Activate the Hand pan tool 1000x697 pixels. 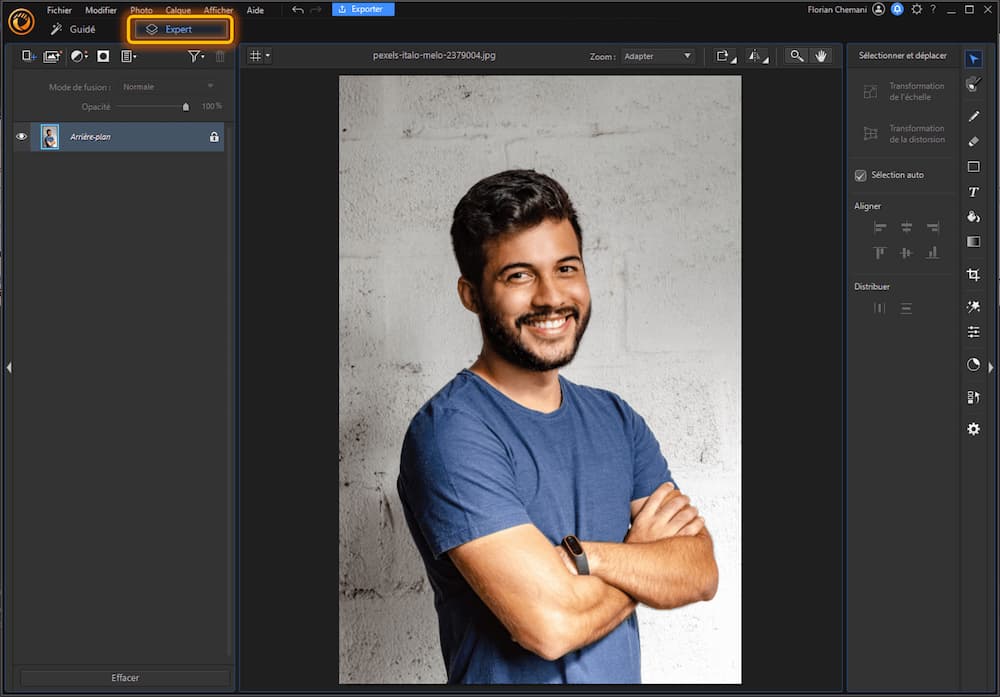click(821, 56)
